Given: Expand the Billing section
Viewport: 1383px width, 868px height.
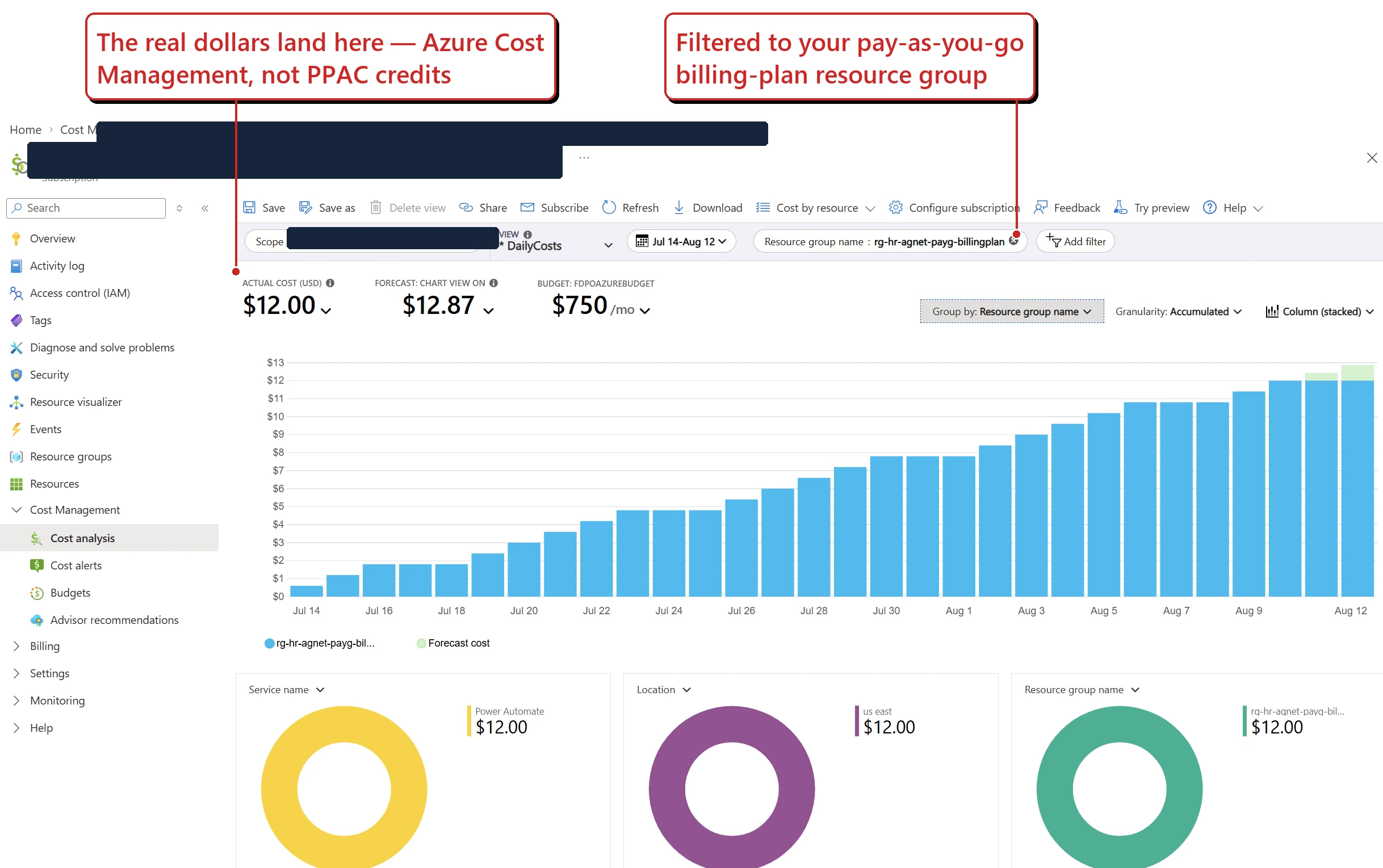Looking at the screenshot, I should [16, 646].
